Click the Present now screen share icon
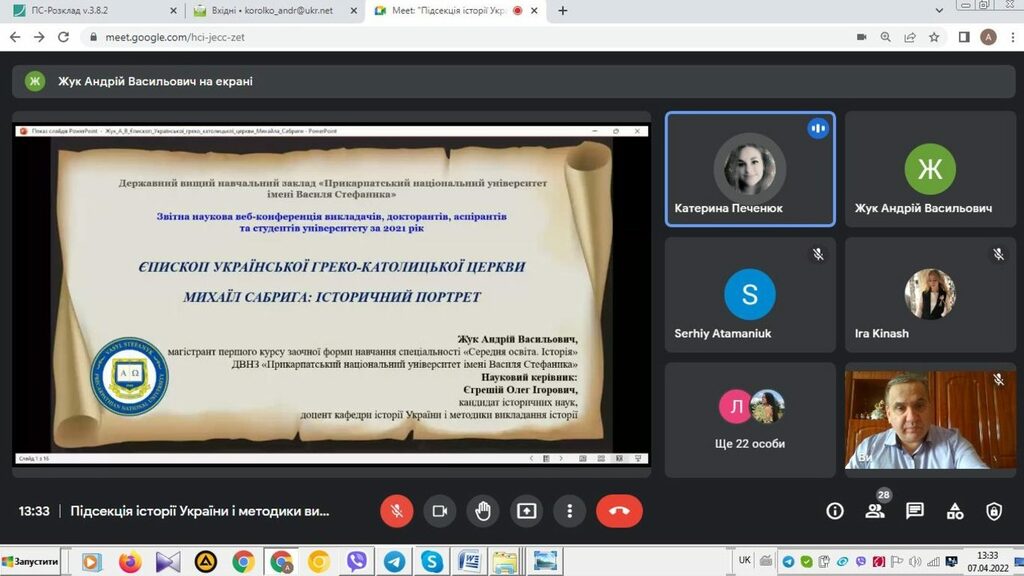This screenshot has width=1024, height=576. 526,511
